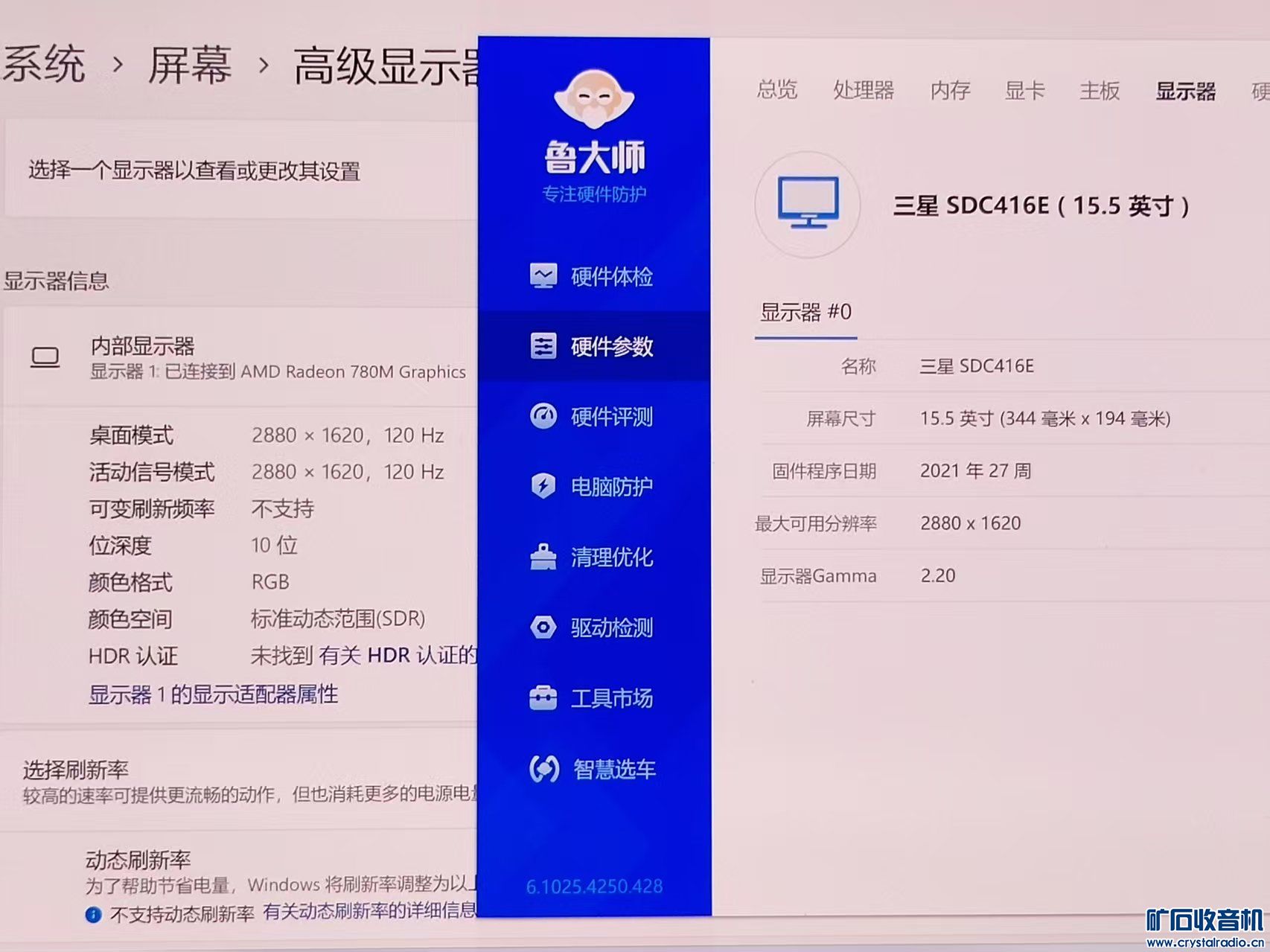Click the 电脑防护 shield icon
This screenshot has height=952, width=1270.
(543, 486)
